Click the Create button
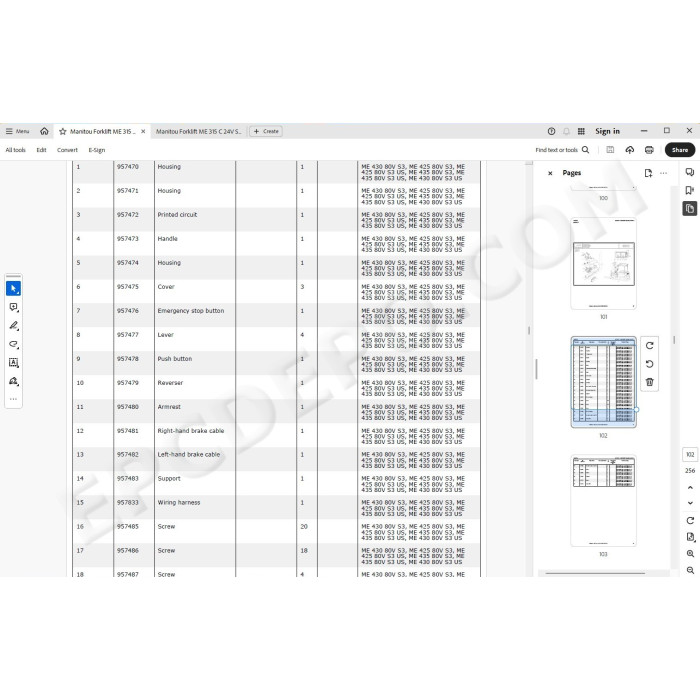This screenshot has width=700, height=700. (266, 131)
